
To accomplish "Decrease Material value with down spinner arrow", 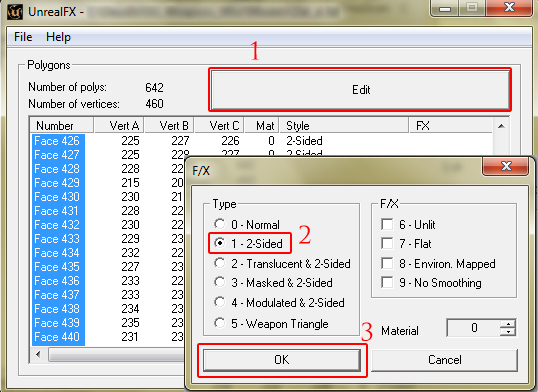I will [508, 332].
